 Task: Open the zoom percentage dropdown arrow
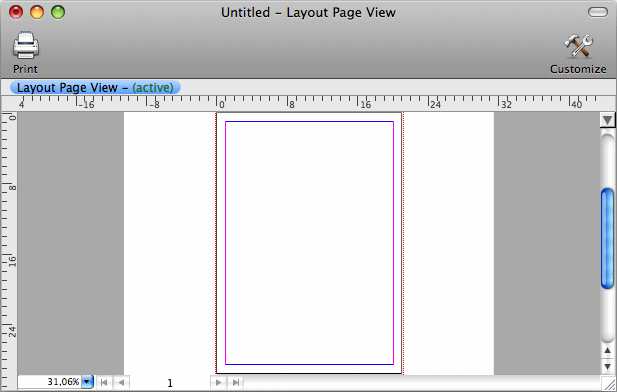pos(87,381)
